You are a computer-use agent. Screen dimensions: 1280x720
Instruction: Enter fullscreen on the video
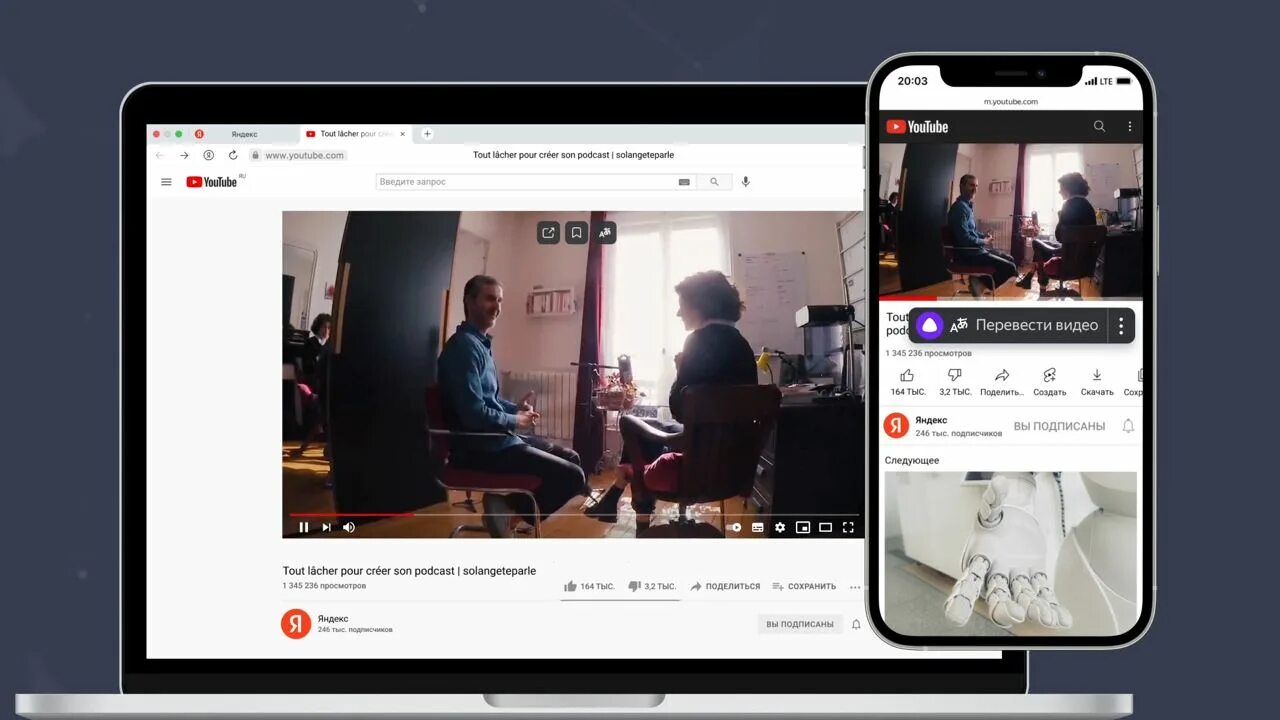848,527
